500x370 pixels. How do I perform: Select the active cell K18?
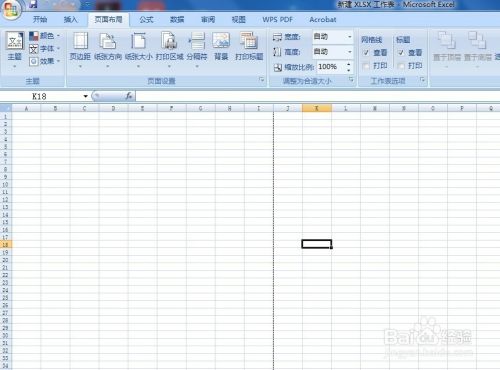pos(317,244)
